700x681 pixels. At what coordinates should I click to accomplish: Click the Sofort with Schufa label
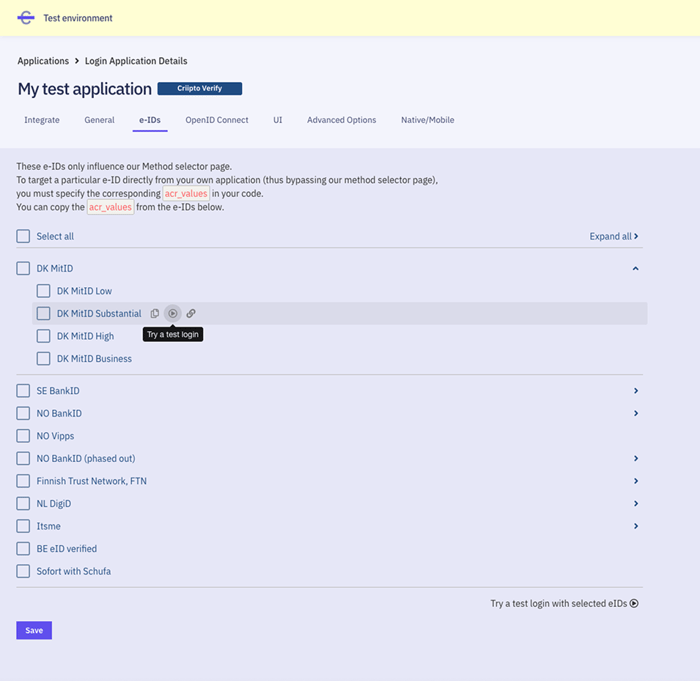pyautogui.click(x=74, y=571)
